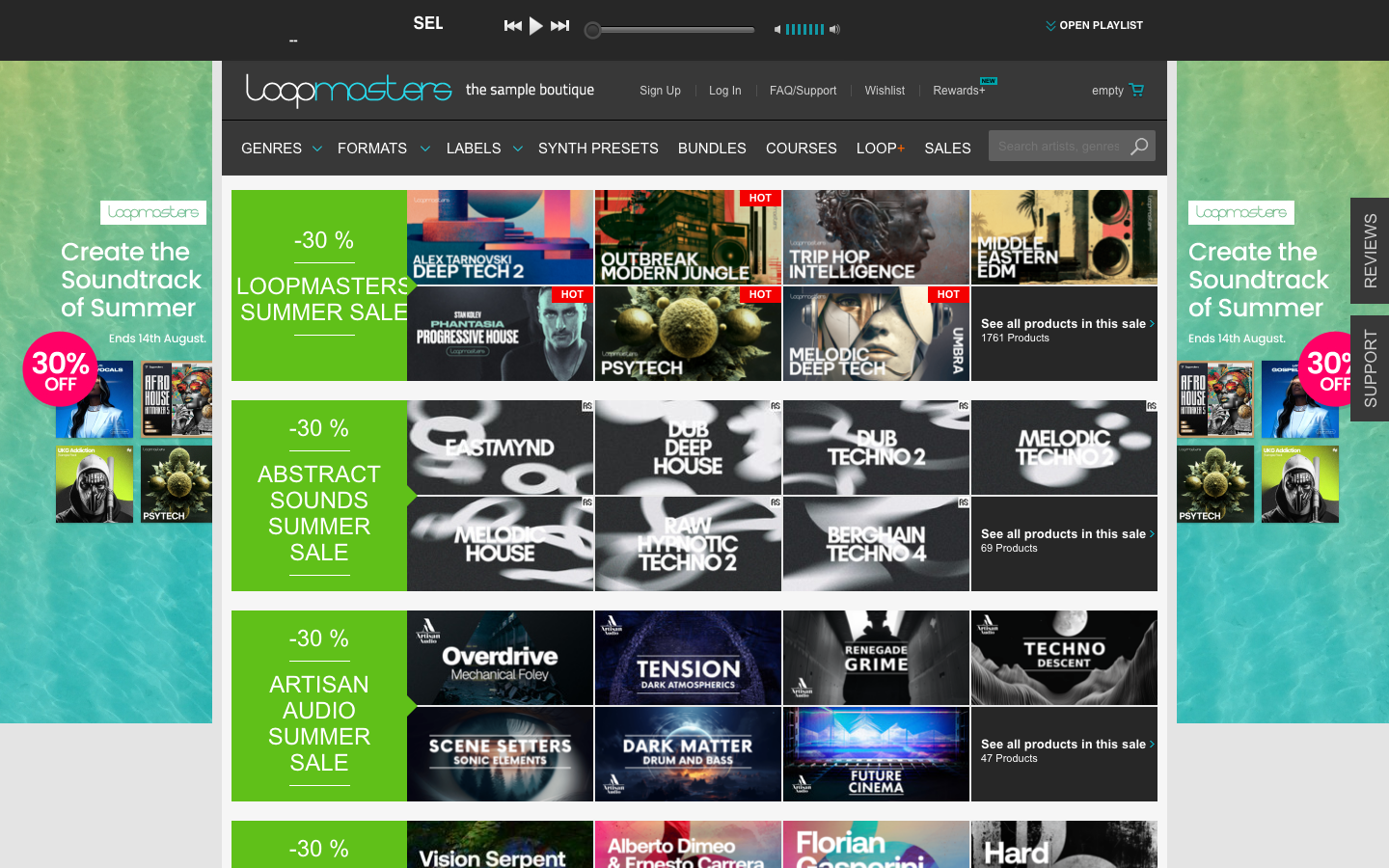1389x868 pixels.
Task: Focus the search artists, genres field
Action: 1058,146
